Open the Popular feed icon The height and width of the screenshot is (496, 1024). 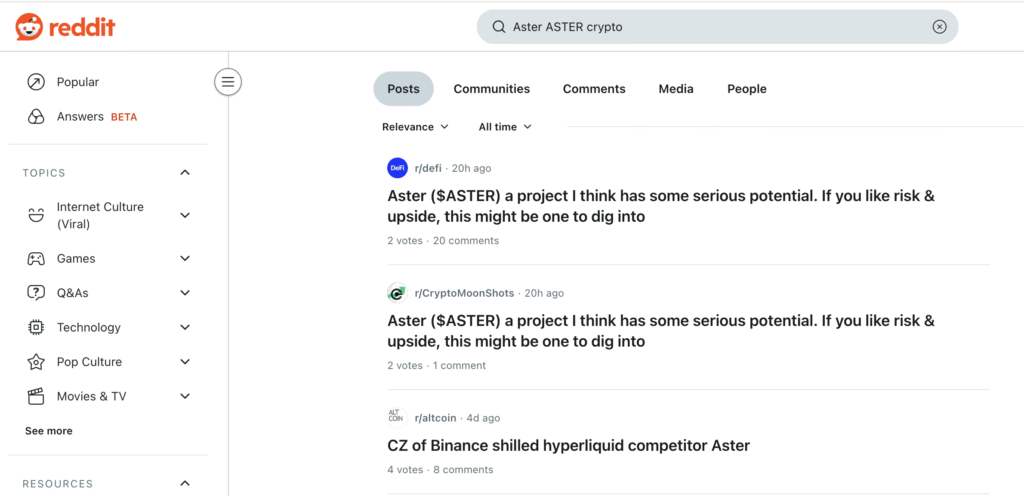[x=36, y=82]
